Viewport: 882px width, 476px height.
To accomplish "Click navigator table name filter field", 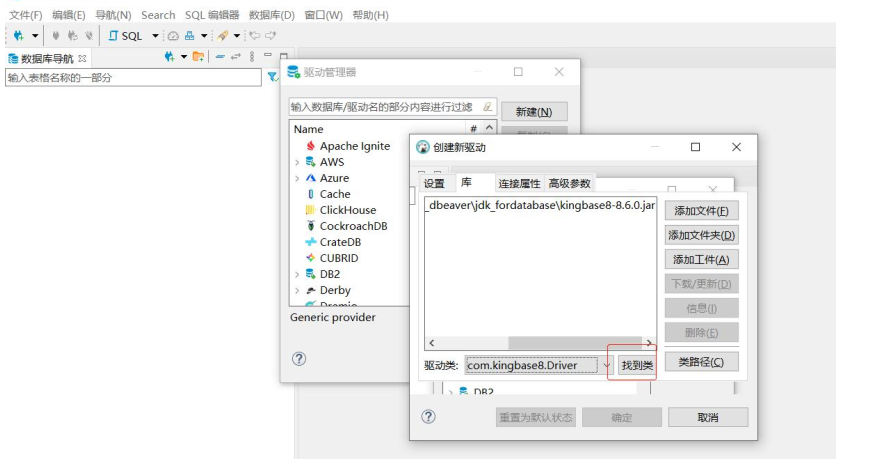I will 133,78.
